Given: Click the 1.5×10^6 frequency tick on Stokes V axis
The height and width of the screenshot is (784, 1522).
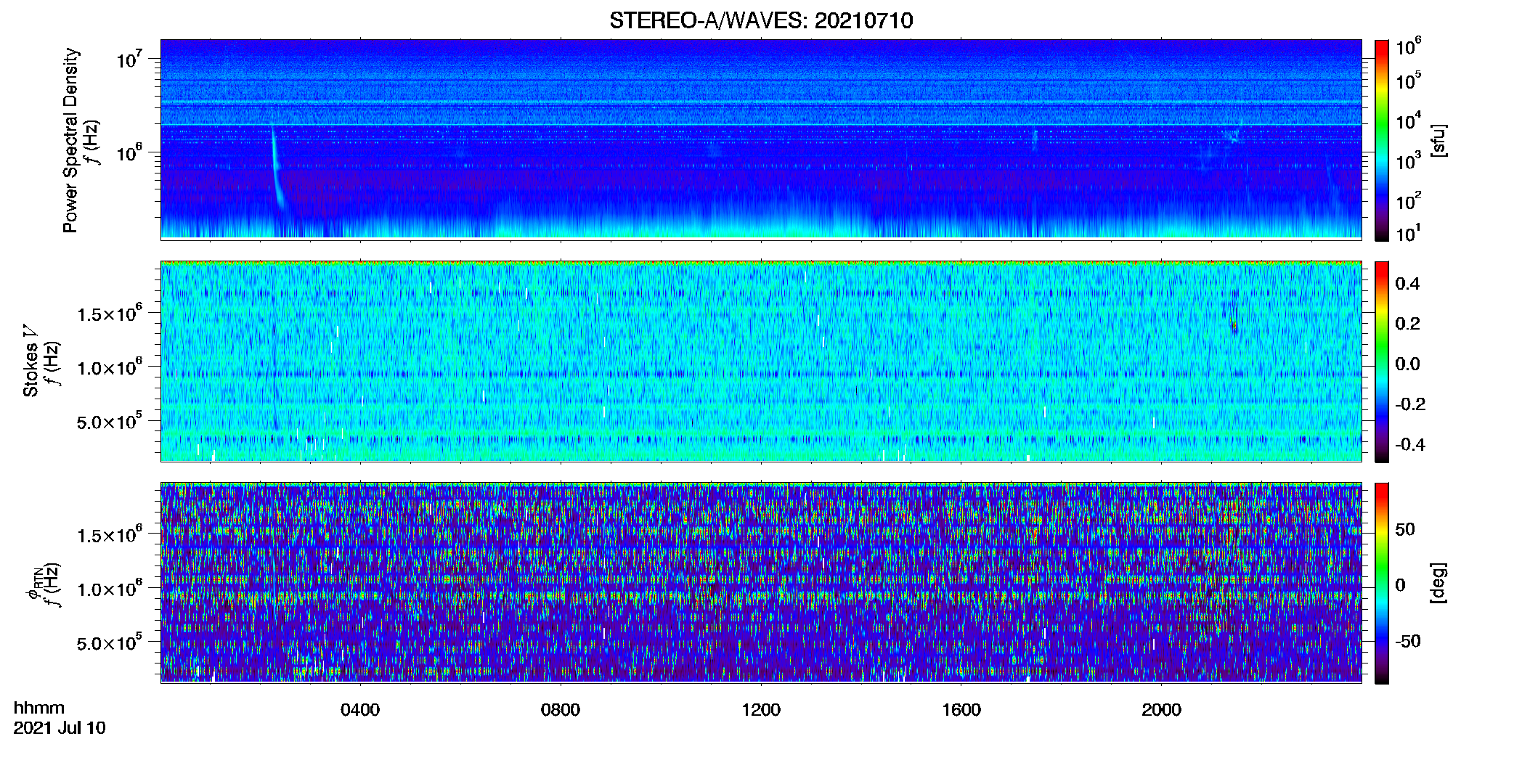Looking at the screenshot, I should click(110, 314).
